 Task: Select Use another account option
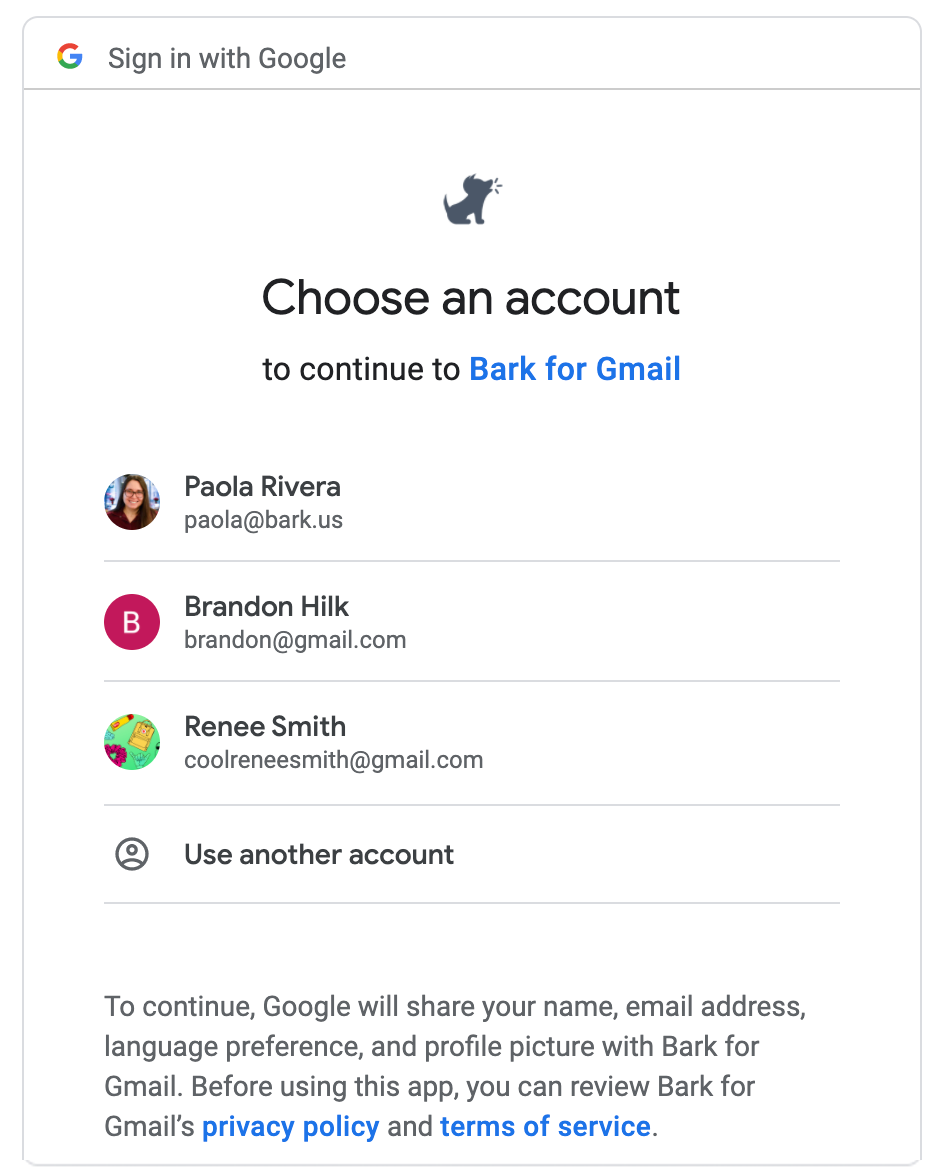[x=472, y=854]
